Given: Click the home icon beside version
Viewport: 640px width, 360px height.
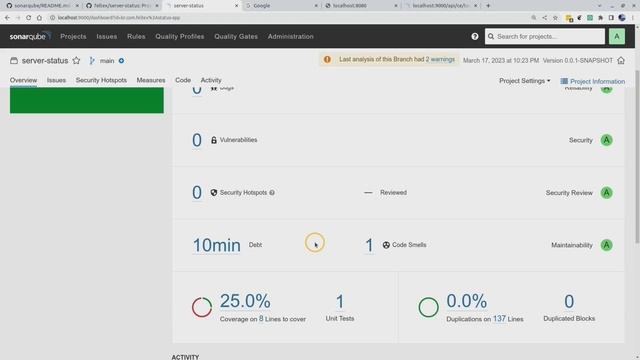Looking at the screenshot, I should (621, 60).
